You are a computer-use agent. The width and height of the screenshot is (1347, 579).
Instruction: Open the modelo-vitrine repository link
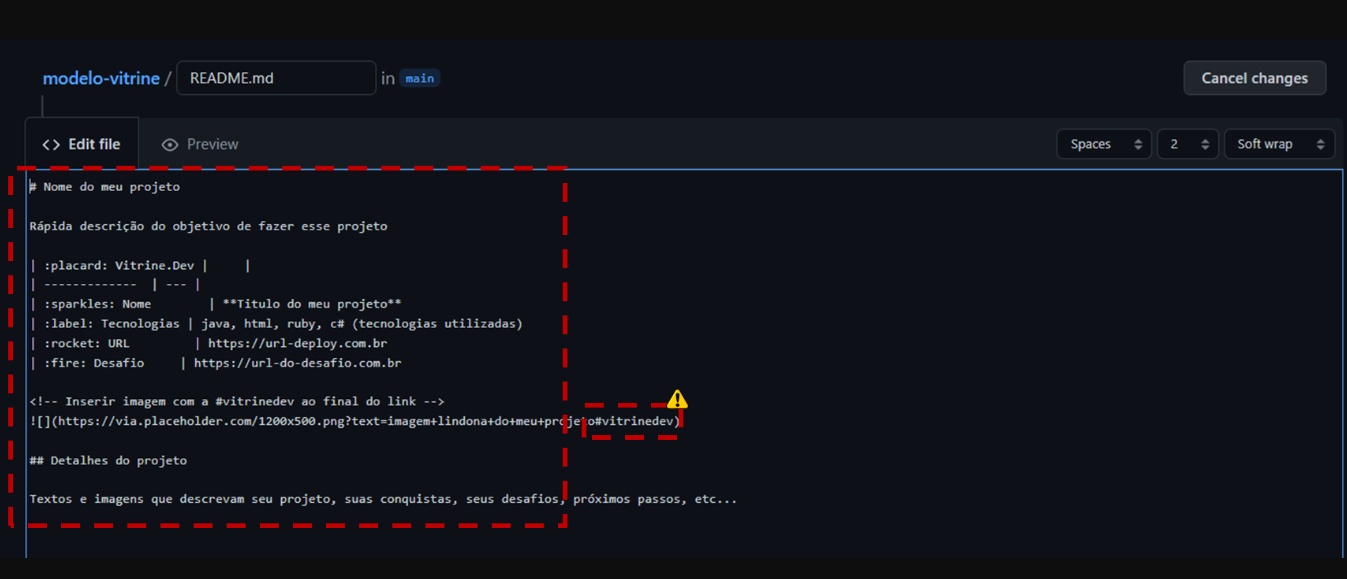[x=101, y=78]
